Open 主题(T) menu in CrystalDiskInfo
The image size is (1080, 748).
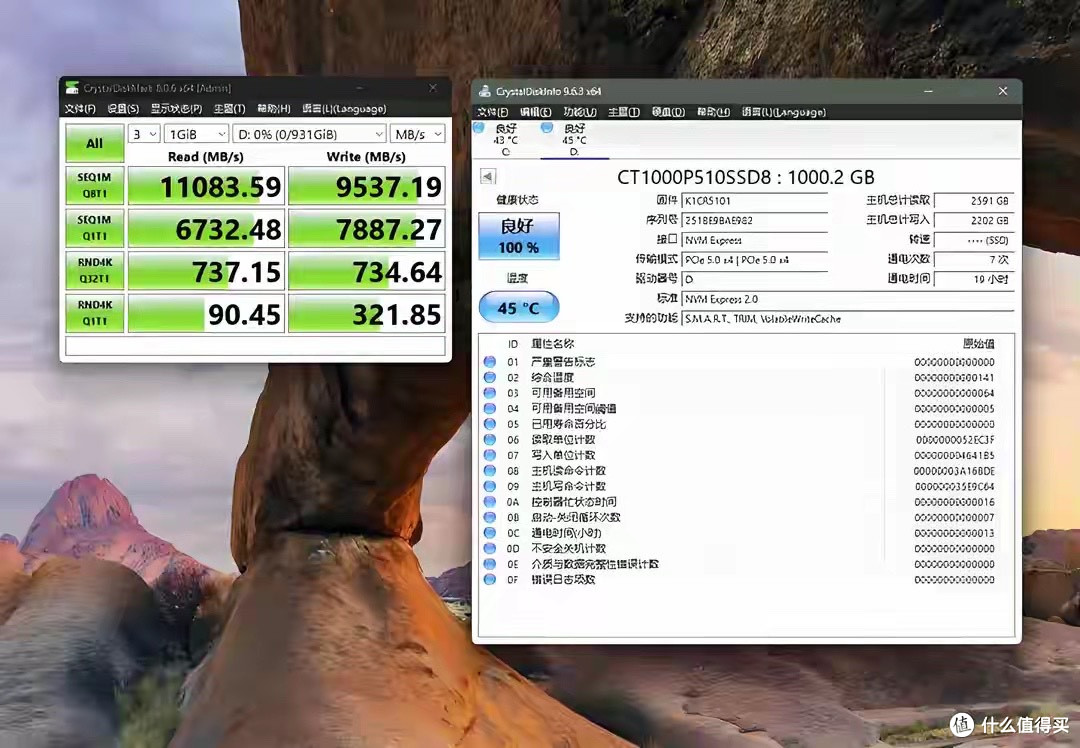click(x=624, y=112)
